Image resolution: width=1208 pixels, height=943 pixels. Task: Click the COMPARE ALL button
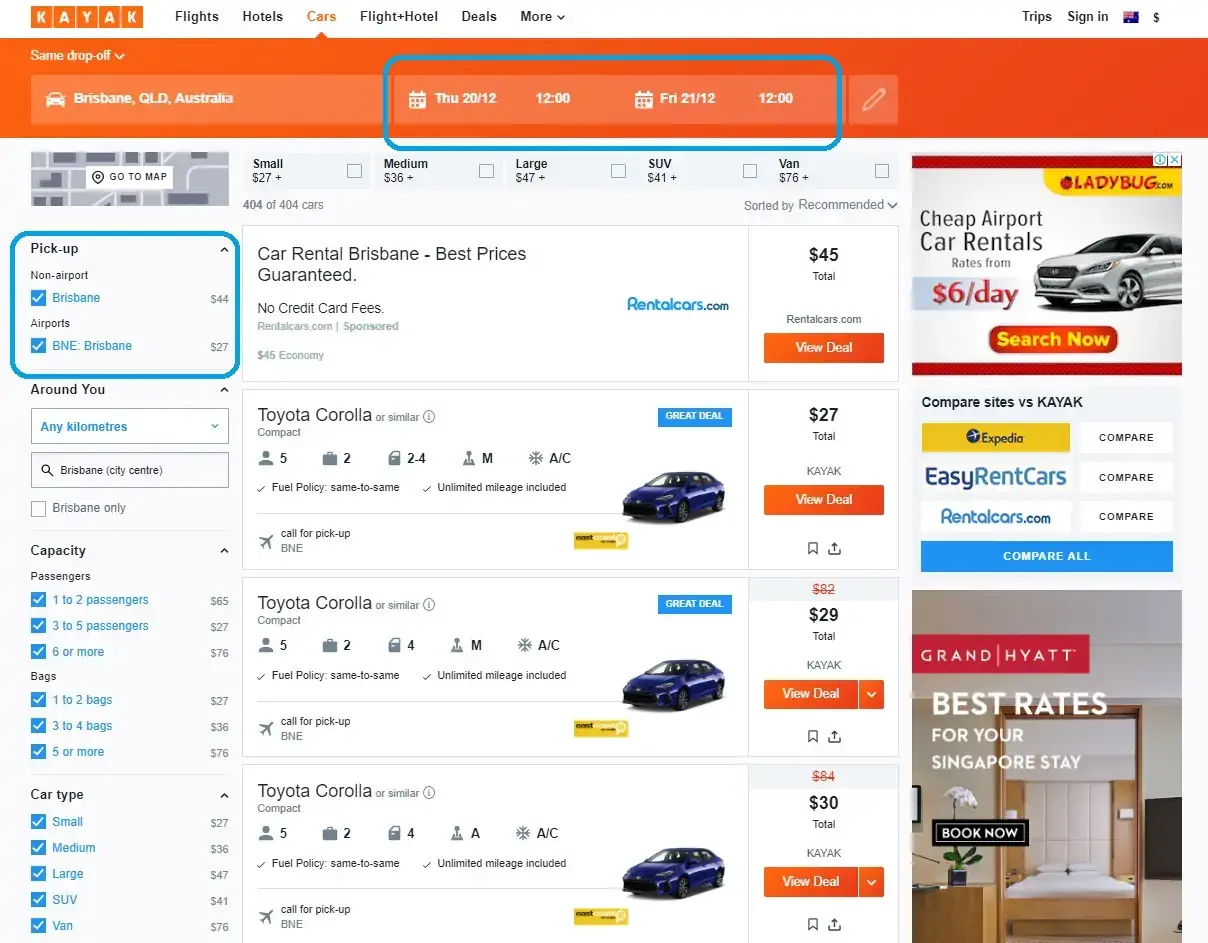(x=1047, y=556)
